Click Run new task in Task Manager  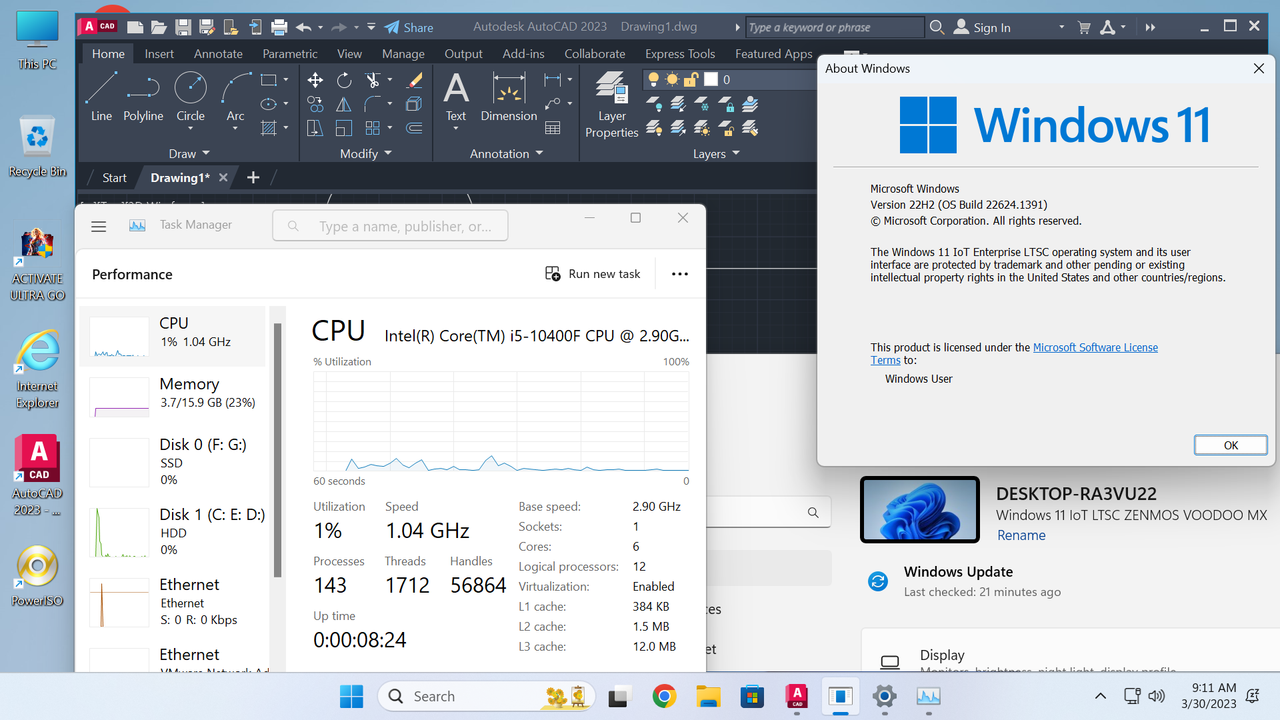tap(592, 274)
